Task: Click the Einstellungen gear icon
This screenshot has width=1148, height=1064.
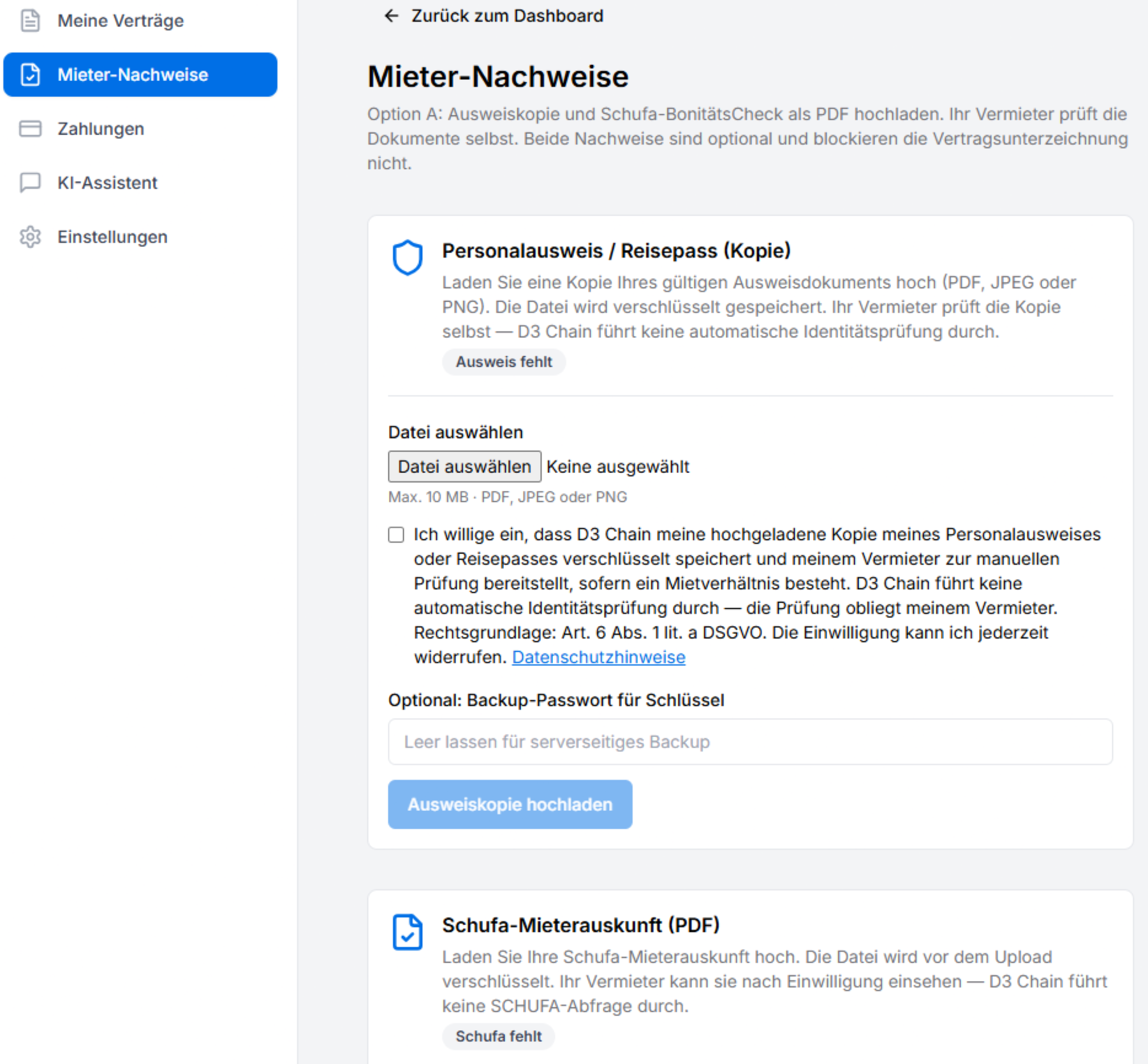Action: (x=30, y=237)
